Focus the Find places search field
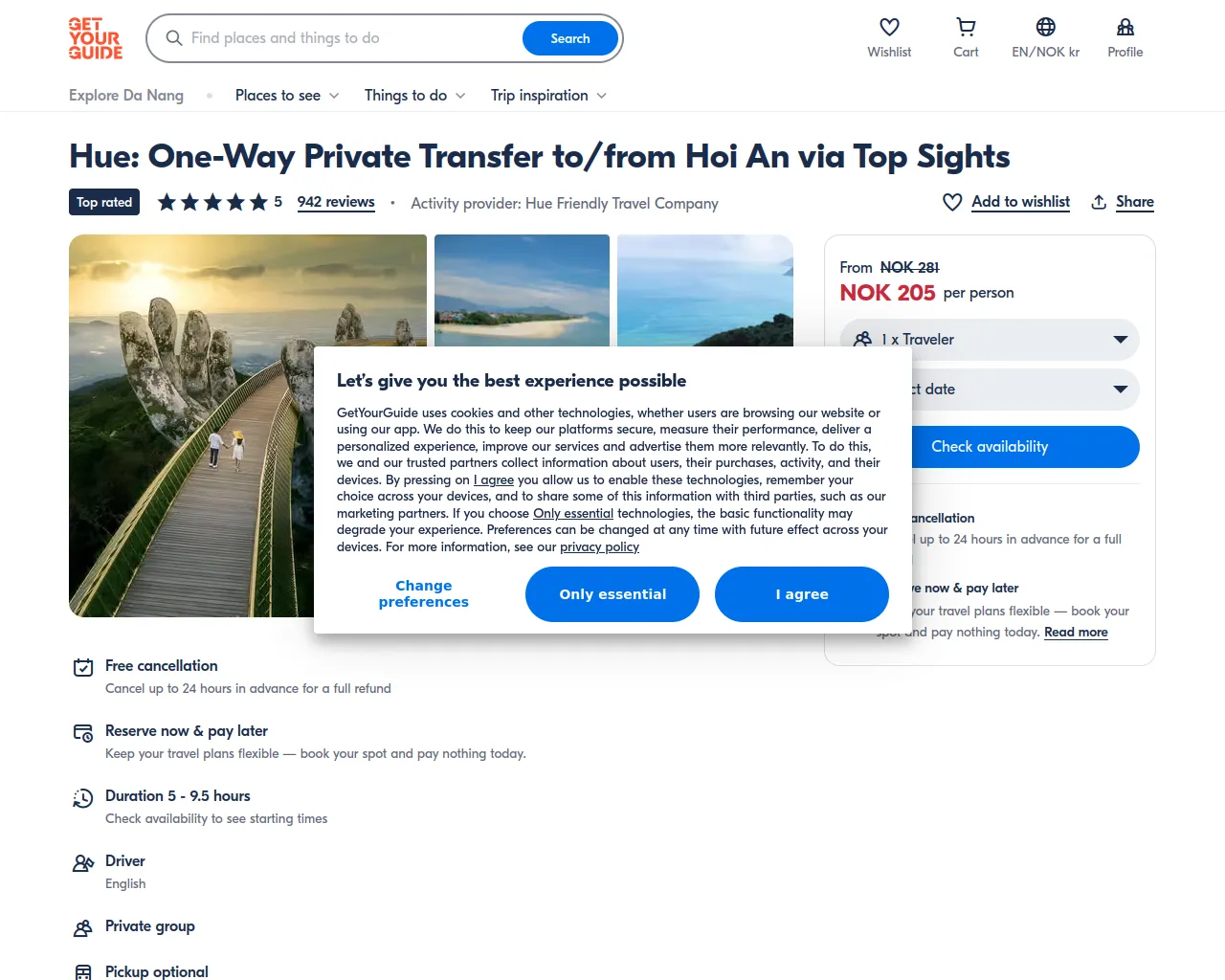1225x980 pixels. point(352,38)
